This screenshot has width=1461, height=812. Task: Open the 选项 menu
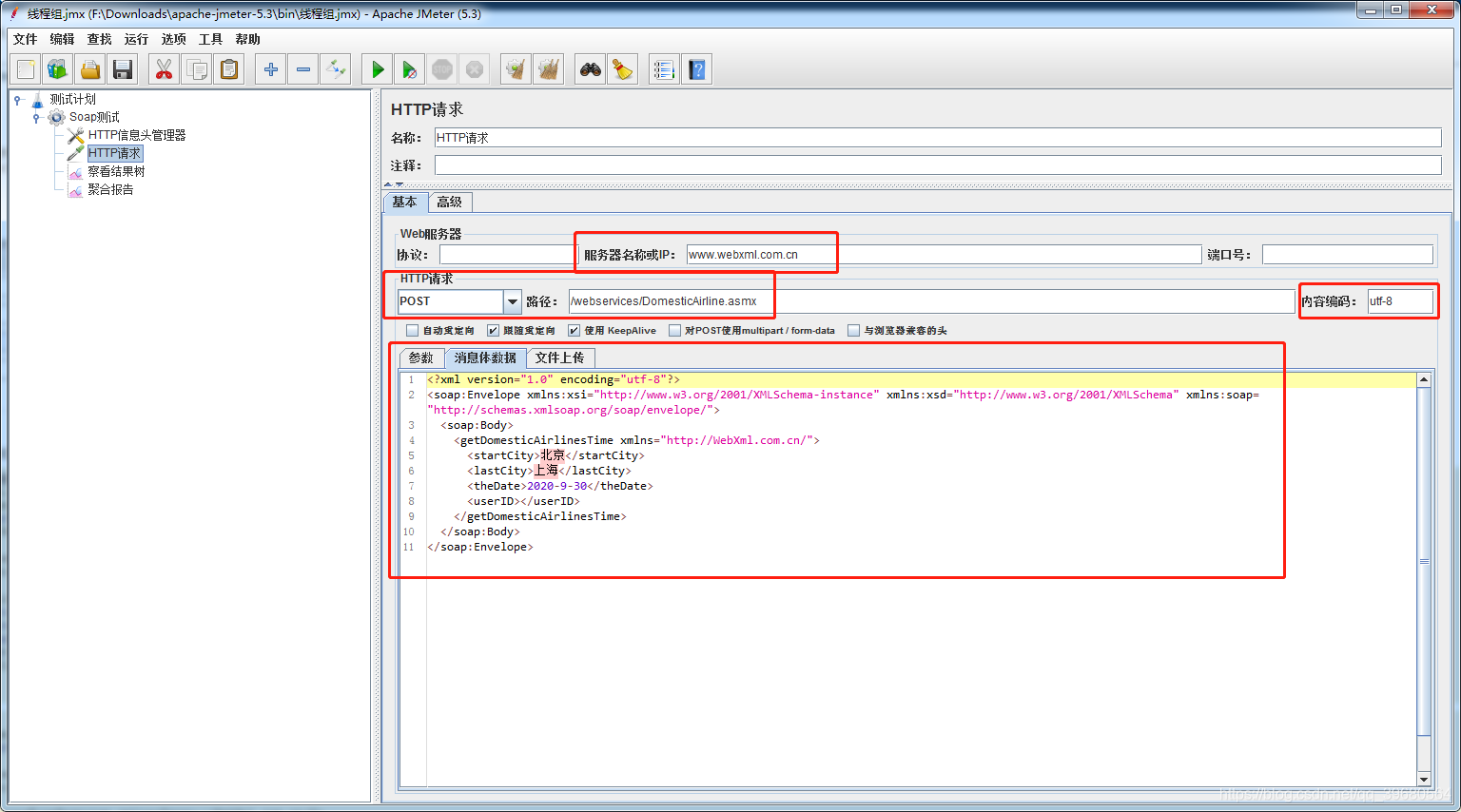[173, 39]
